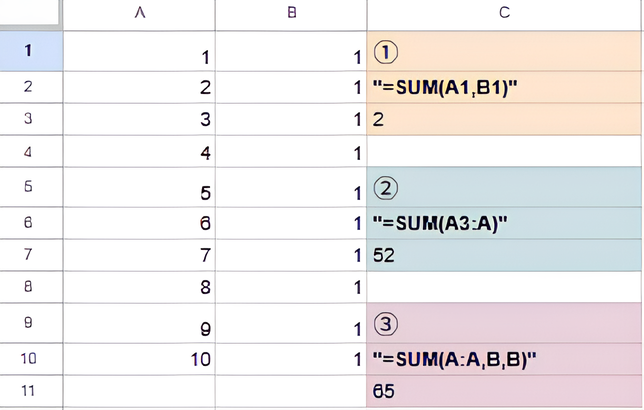Screen dimensions: 644x410
Task: Select the row 11 header
Action: pyautogui.click(x=31, y=390)
